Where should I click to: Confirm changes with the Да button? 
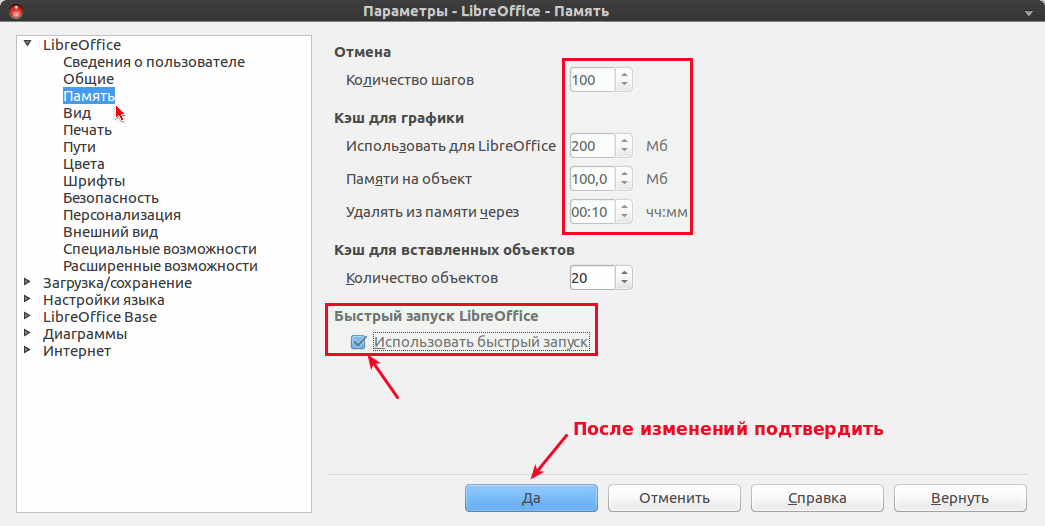pos(531,498)
